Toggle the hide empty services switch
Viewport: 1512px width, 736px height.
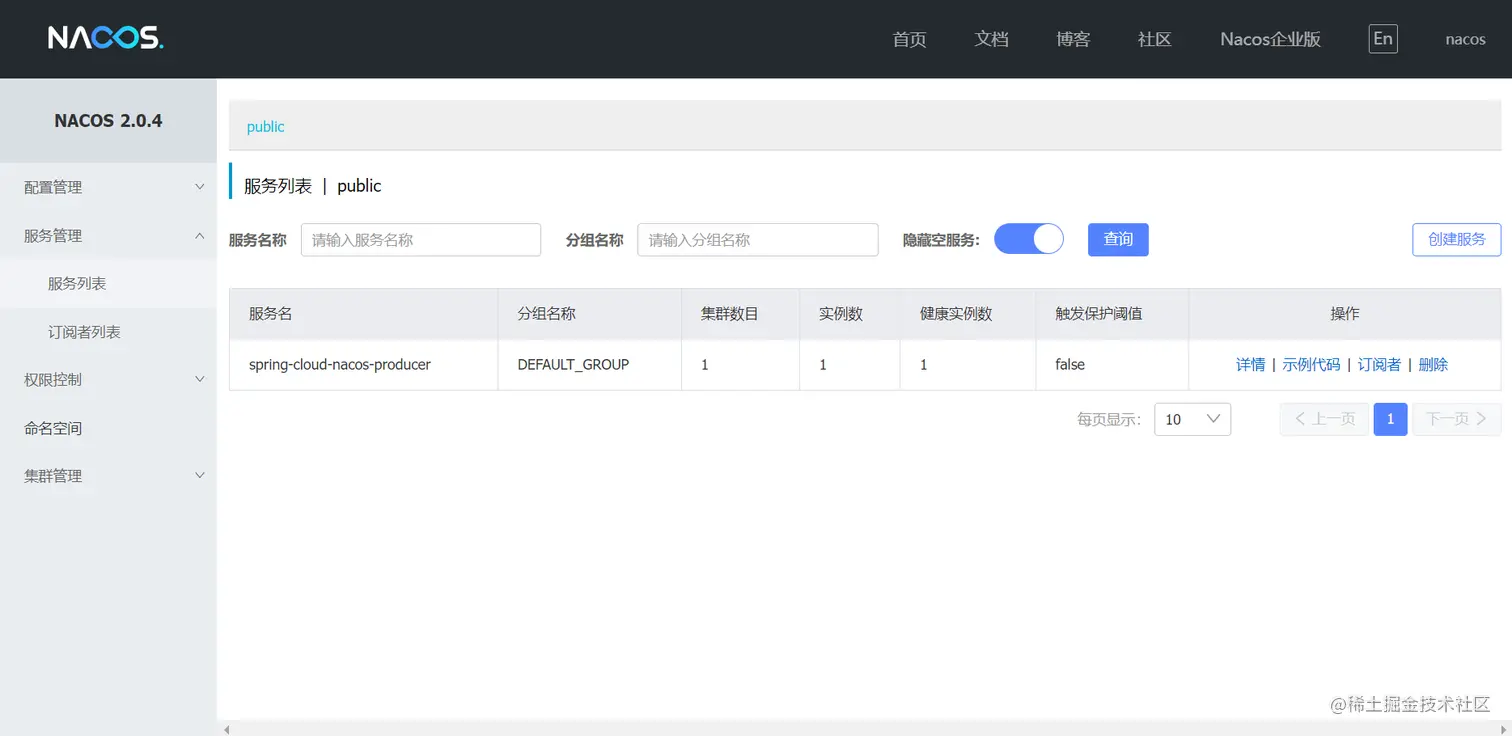point(1028,239)
